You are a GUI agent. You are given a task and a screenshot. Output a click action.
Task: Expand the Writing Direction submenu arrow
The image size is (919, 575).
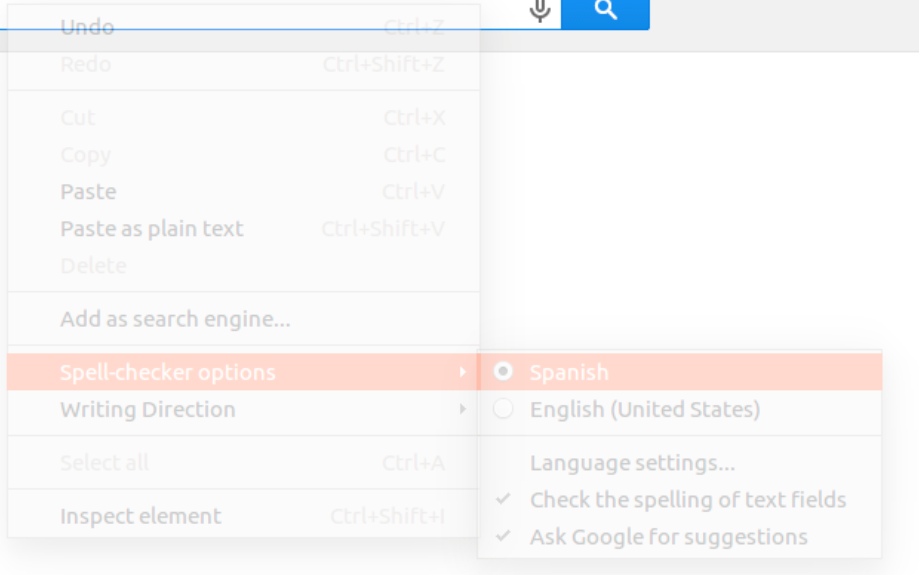(x=462, y=409)
